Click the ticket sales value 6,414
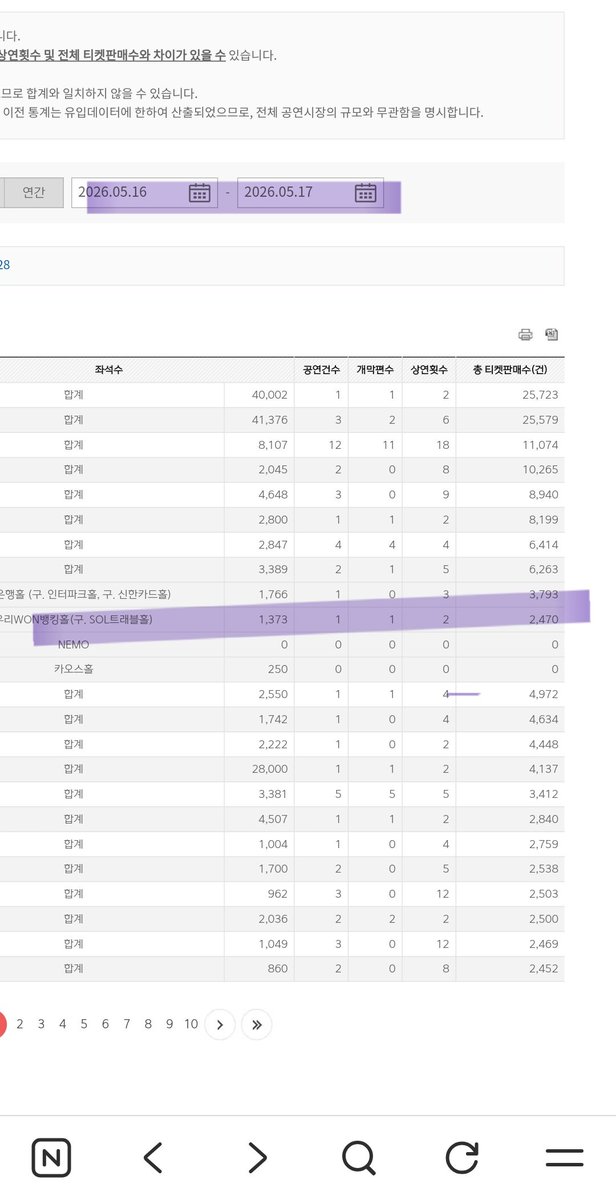 point(543,545)
